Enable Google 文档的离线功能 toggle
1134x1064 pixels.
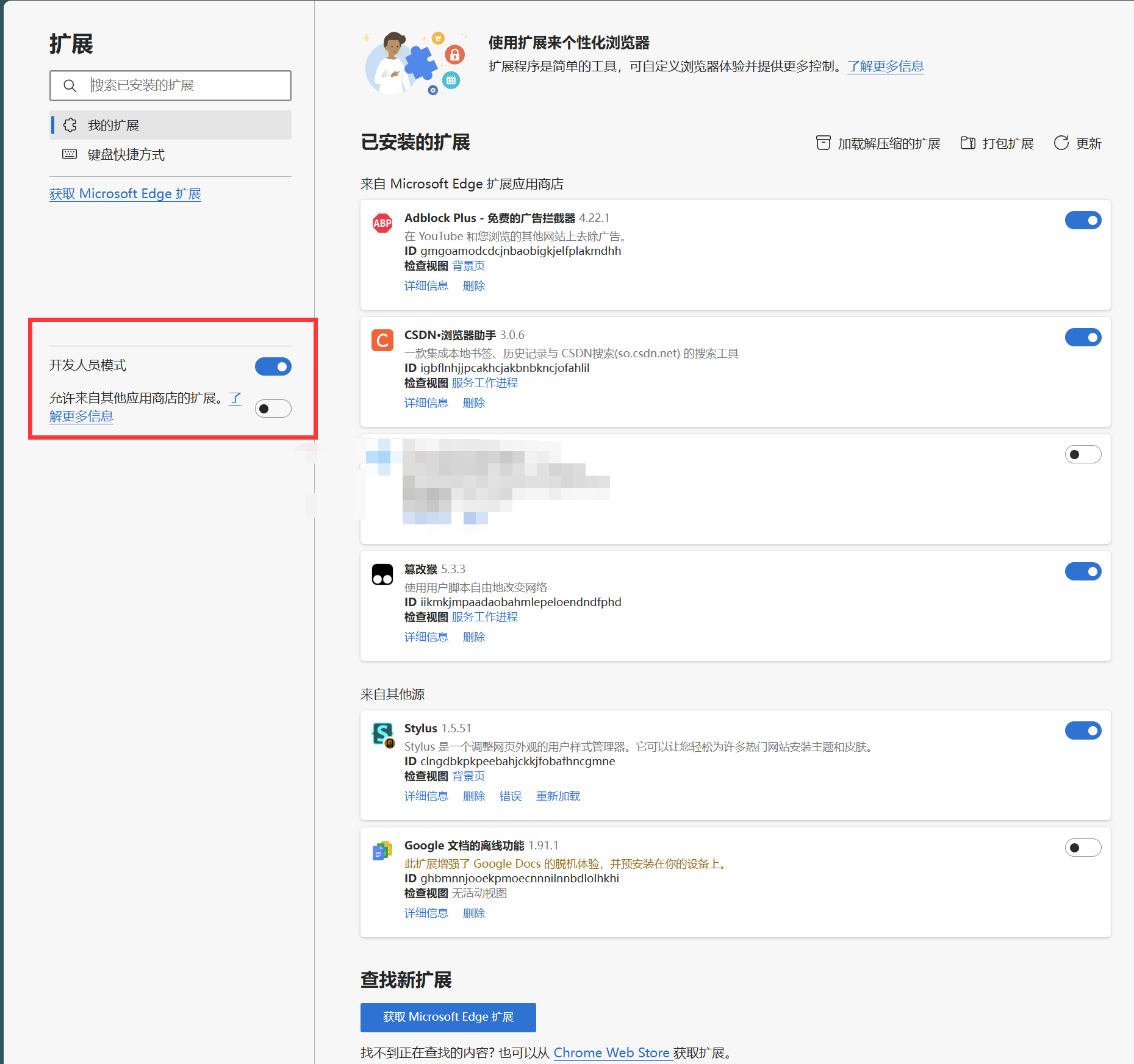coord(1083,848)
